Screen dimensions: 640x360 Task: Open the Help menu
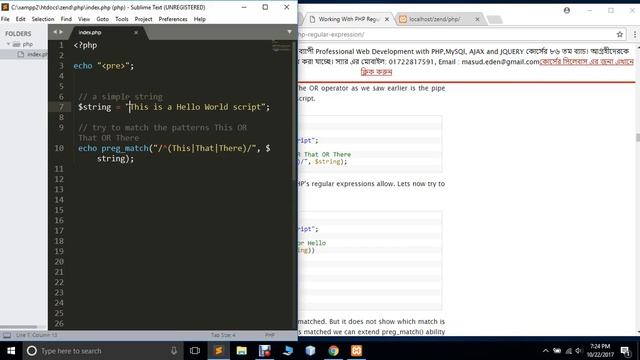click(200, 19)
